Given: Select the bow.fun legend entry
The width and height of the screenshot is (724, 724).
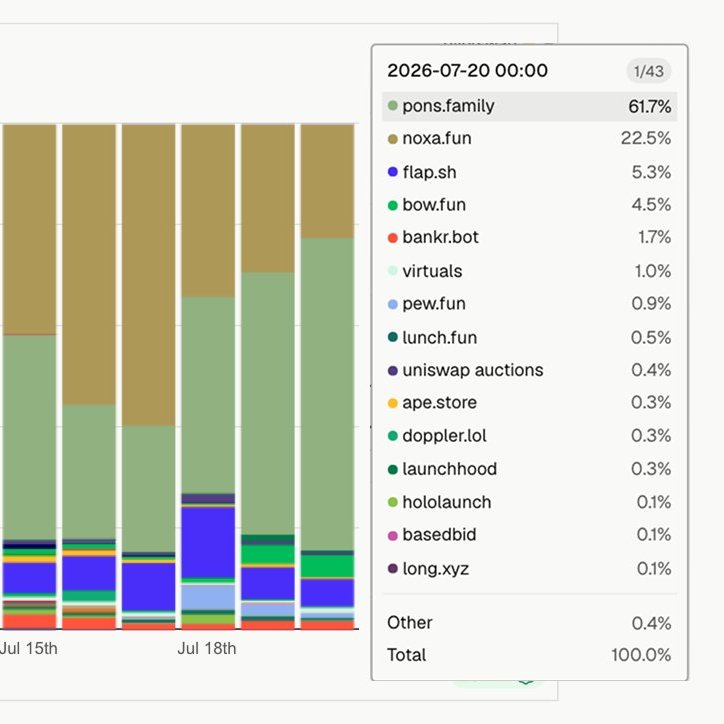Looking at the screenshot, I should [529, 205].
